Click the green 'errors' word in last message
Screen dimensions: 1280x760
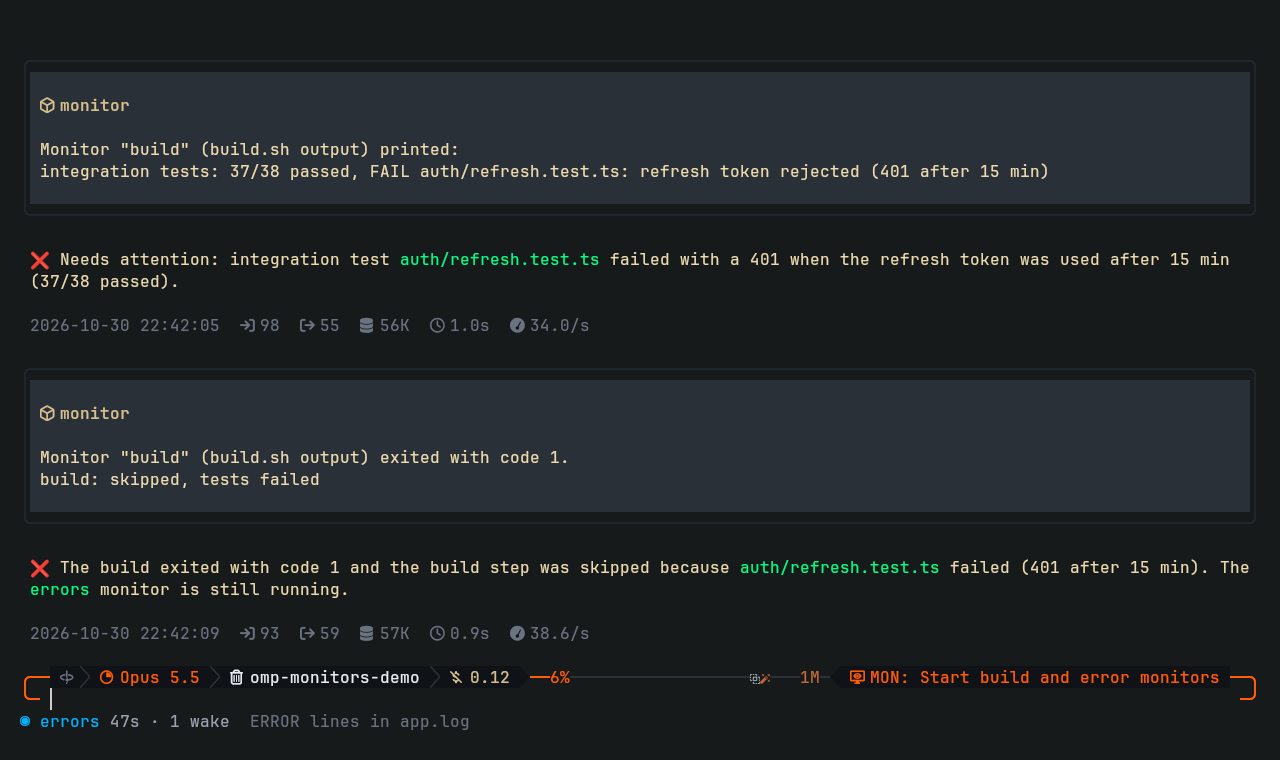[x=60, y=589]
